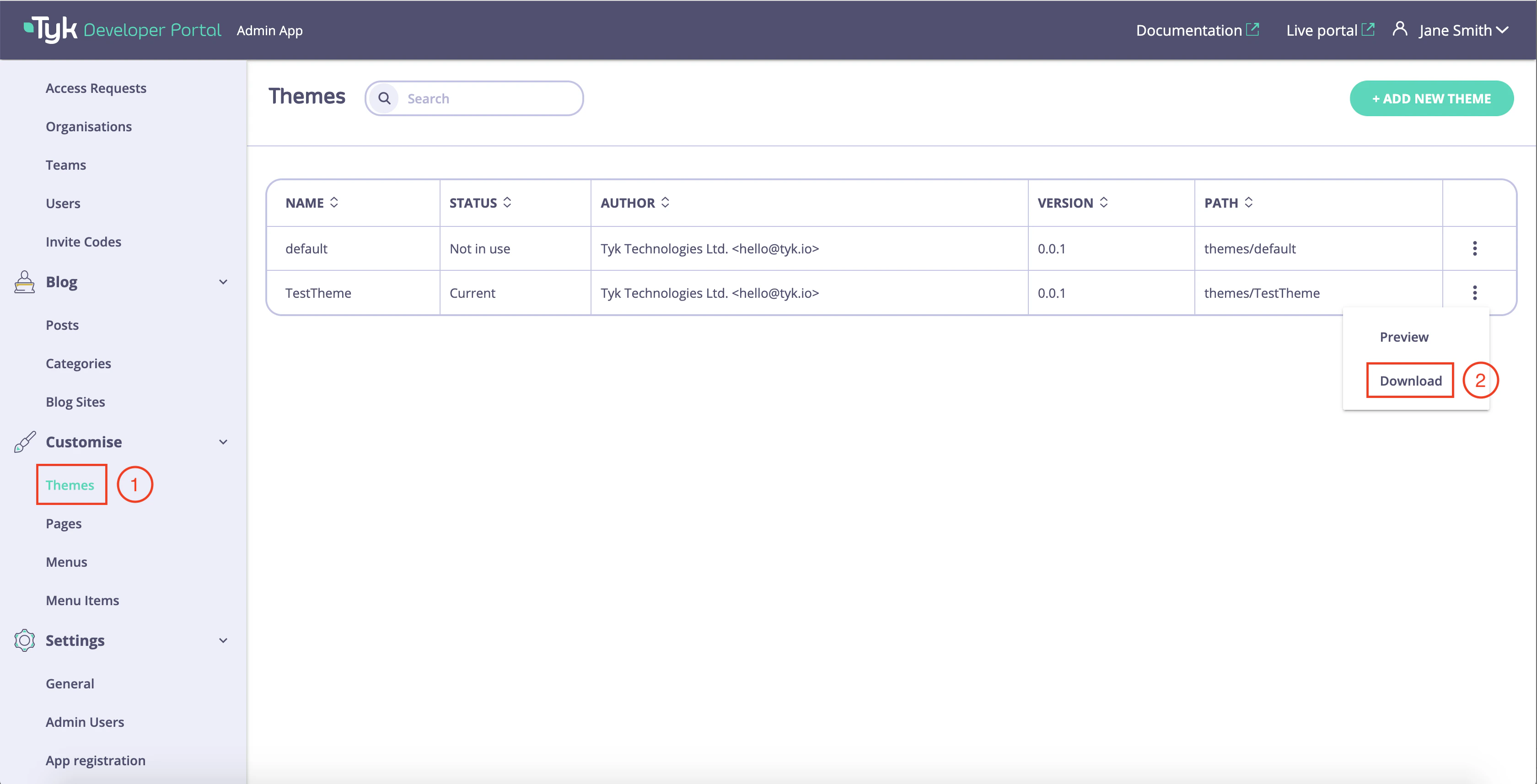Viewport: 1537px width, 784px height.
Task: Collapse the Blog section in sidebar
Action: (x=223, y=282)
